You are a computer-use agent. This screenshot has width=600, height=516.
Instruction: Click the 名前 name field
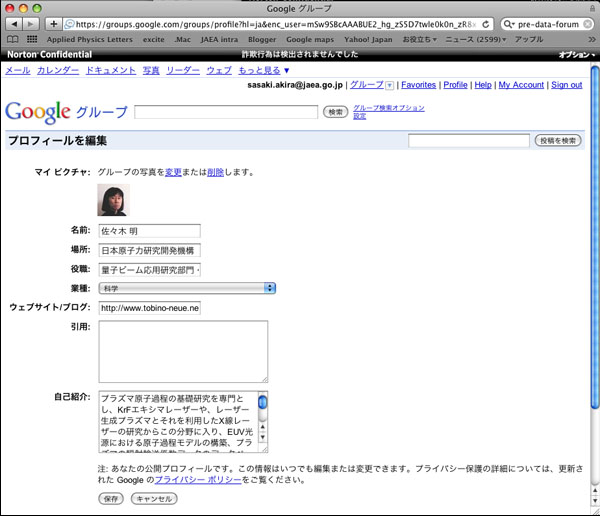point(149,231)
